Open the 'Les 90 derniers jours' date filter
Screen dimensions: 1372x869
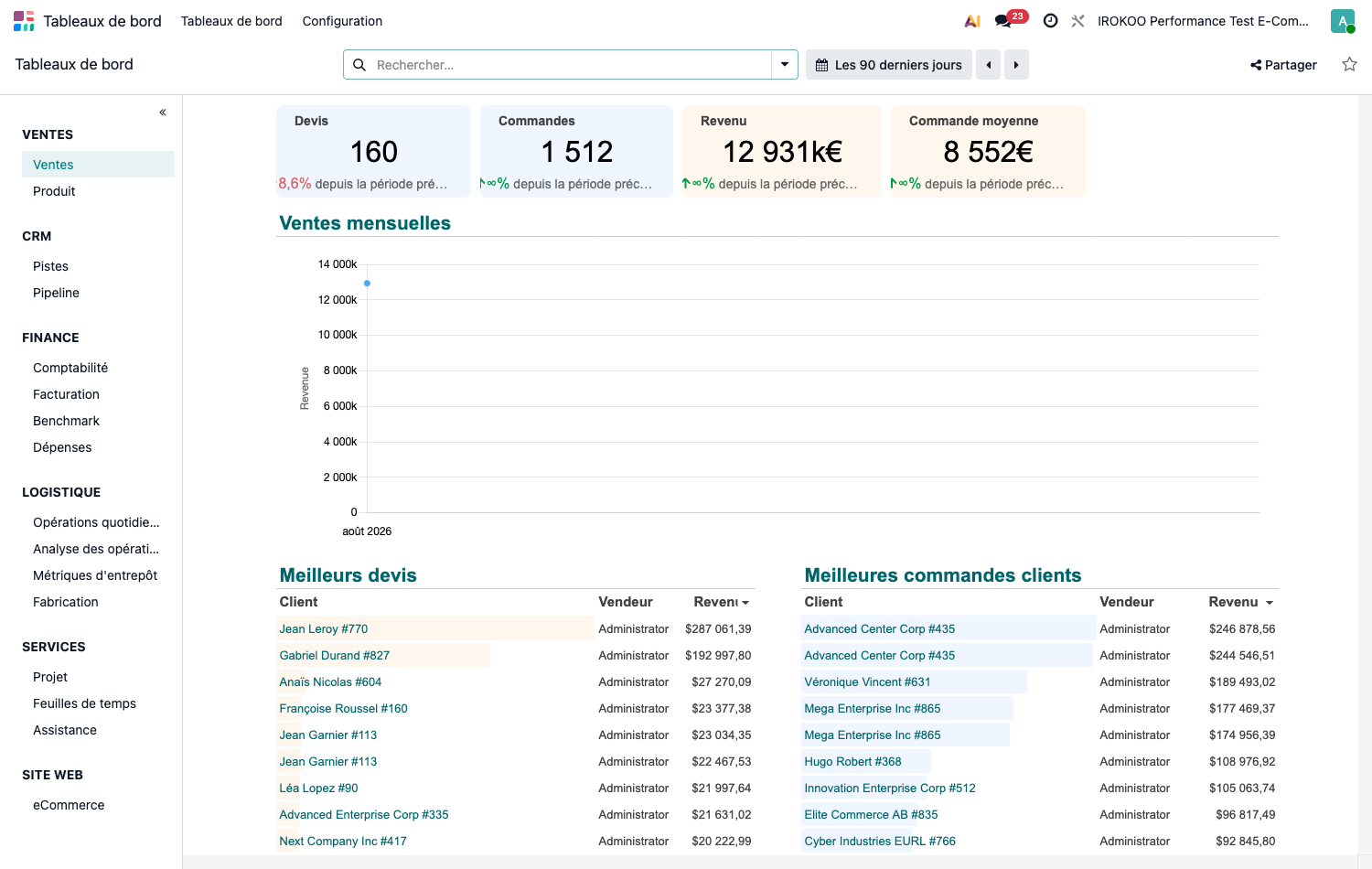tap(889, 65)
